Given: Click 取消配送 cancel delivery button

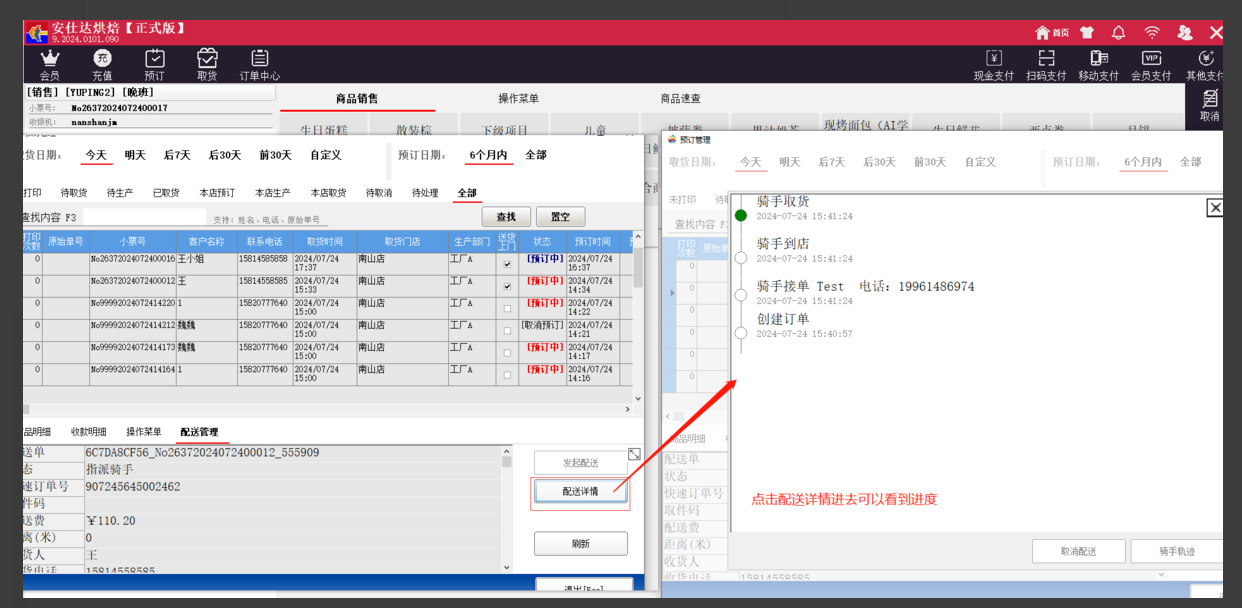Looking at the screenshot, I should click(1079, 551).
